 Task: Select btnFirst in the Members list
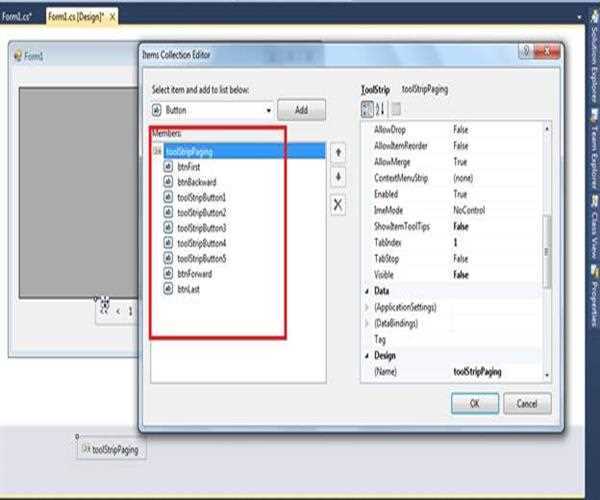pyautogui.click(x=191, y=168)
